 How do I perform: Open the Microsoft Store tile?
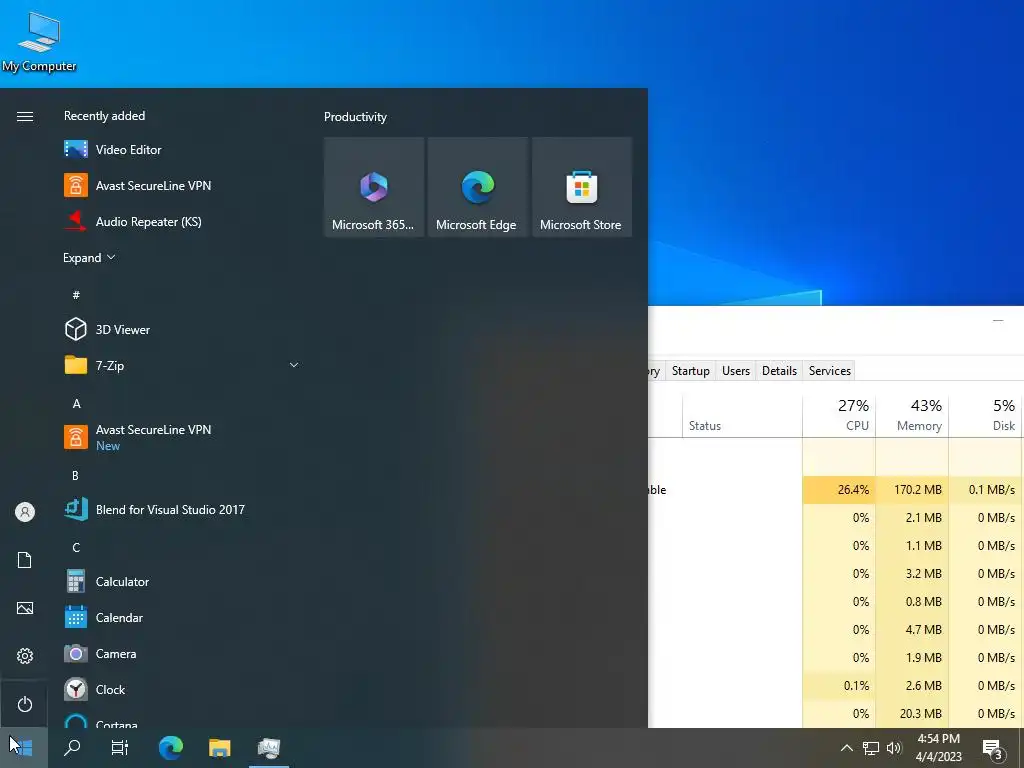click(x=582, y=187)
